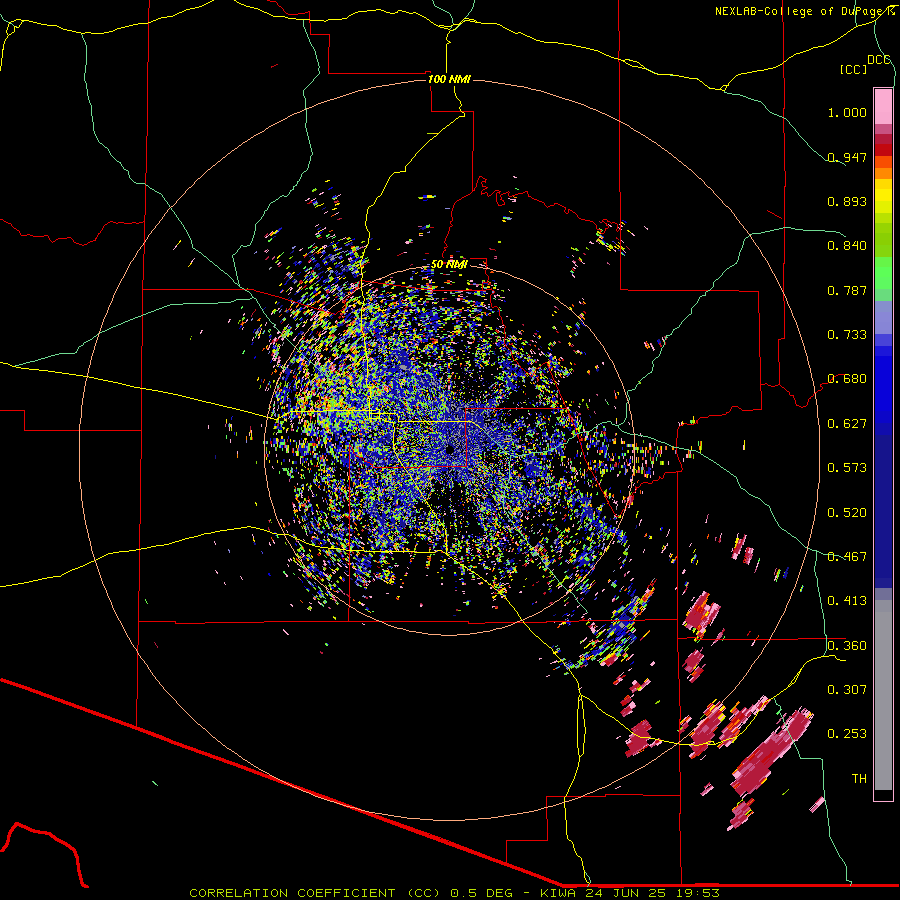This screenshot has height=900, width=900.
Task: Pick the gray swatch near 0.307
Action: [x=883, y=695]
